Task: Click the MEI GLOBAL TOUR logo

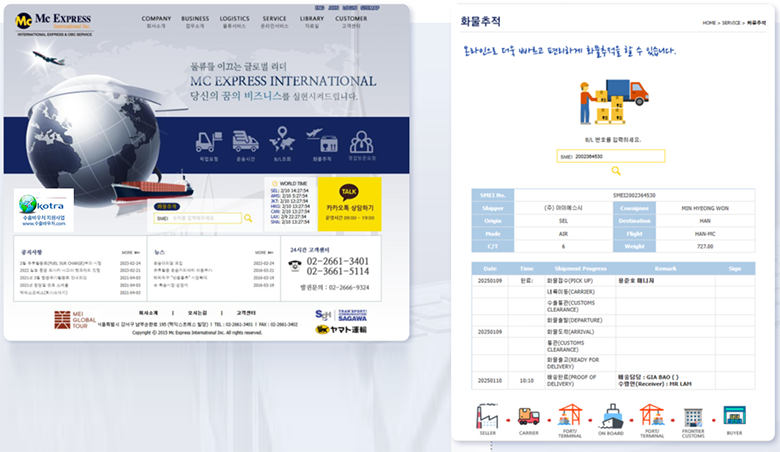Action: pos(75,320)
